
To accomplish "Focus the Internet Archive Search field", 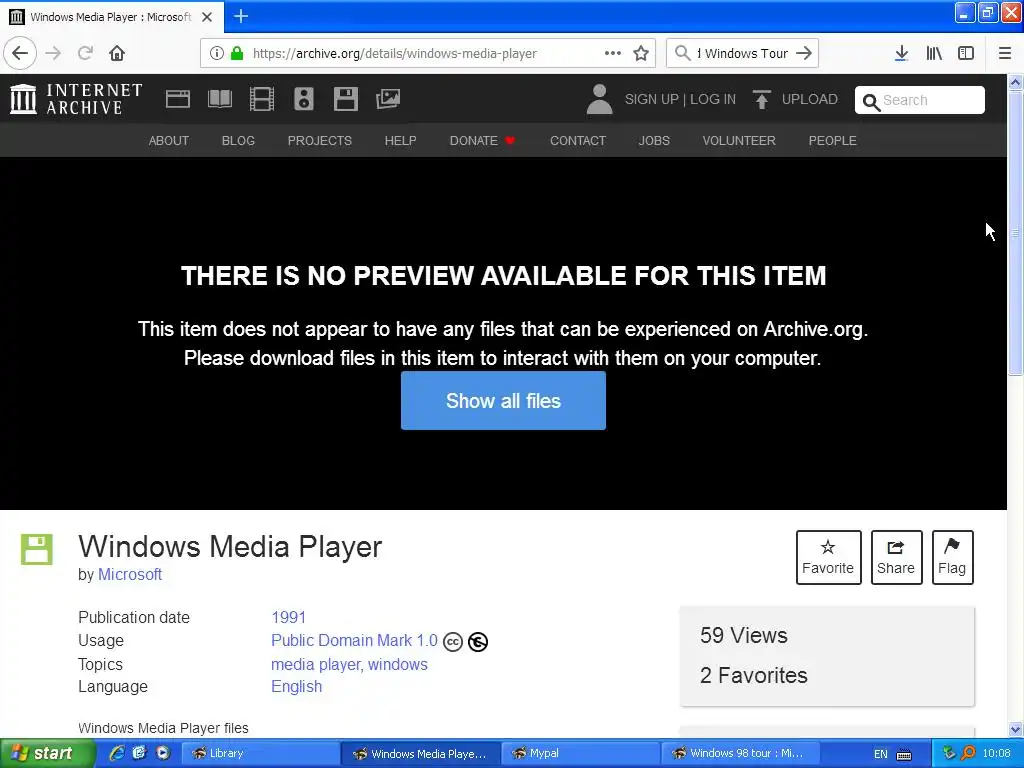I will click(920, 100).
